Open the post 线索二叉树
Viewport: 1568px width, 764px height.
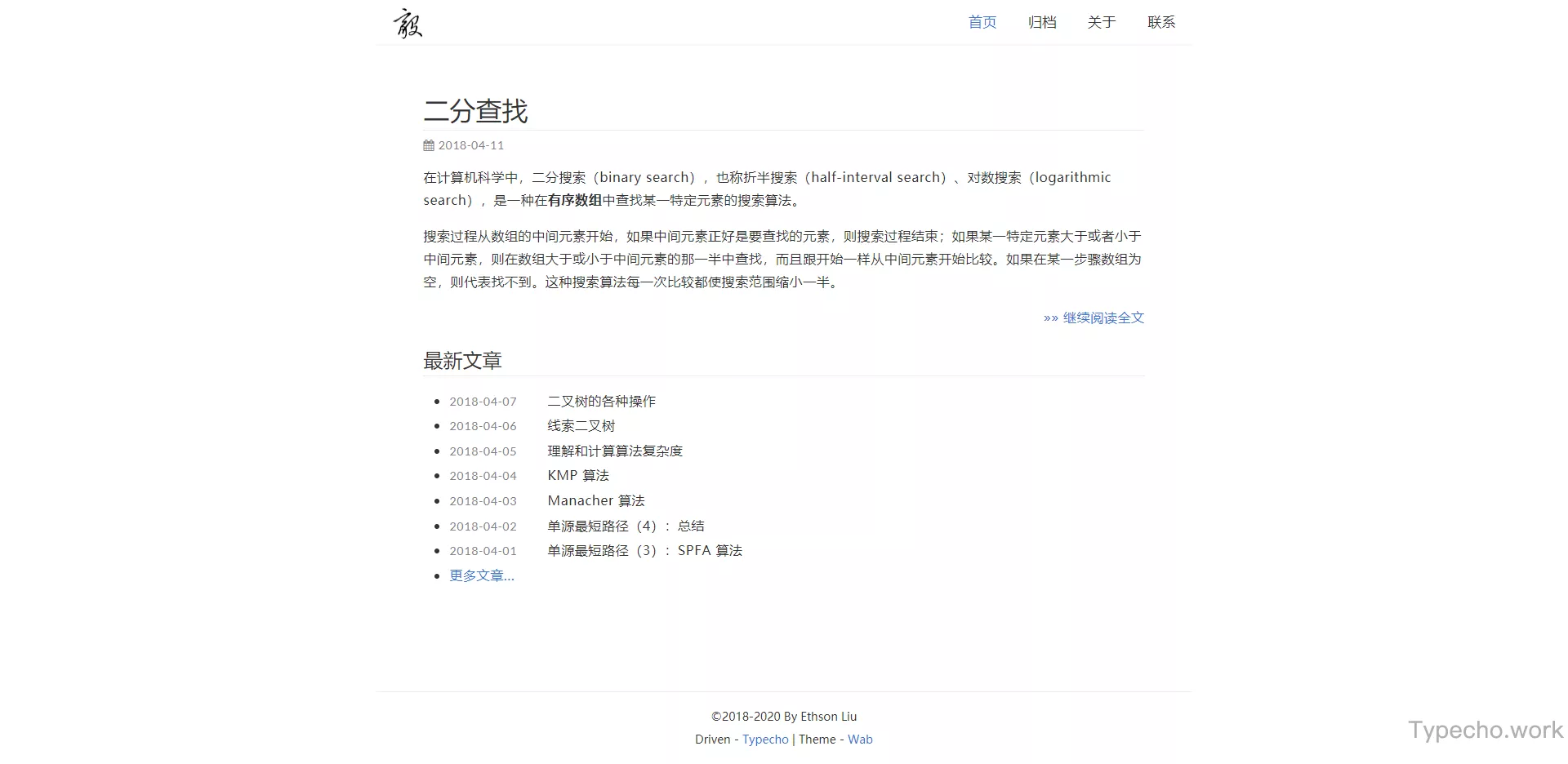point(581,425)
